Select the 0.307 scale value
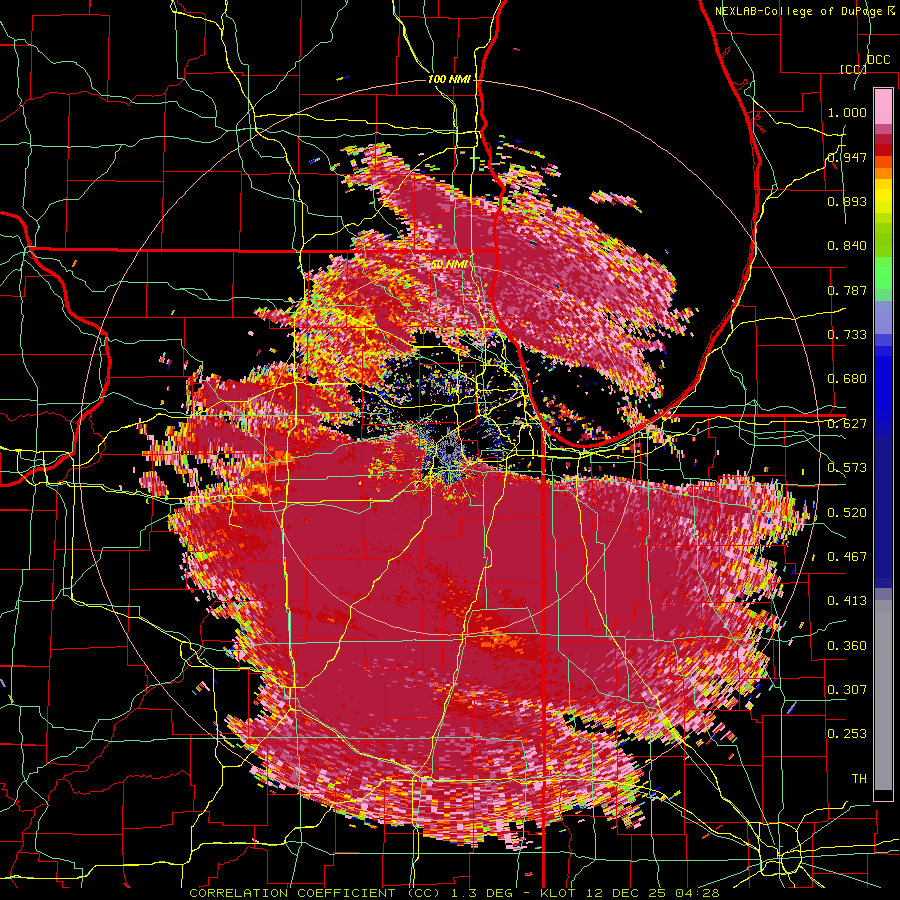 point(847,690)
